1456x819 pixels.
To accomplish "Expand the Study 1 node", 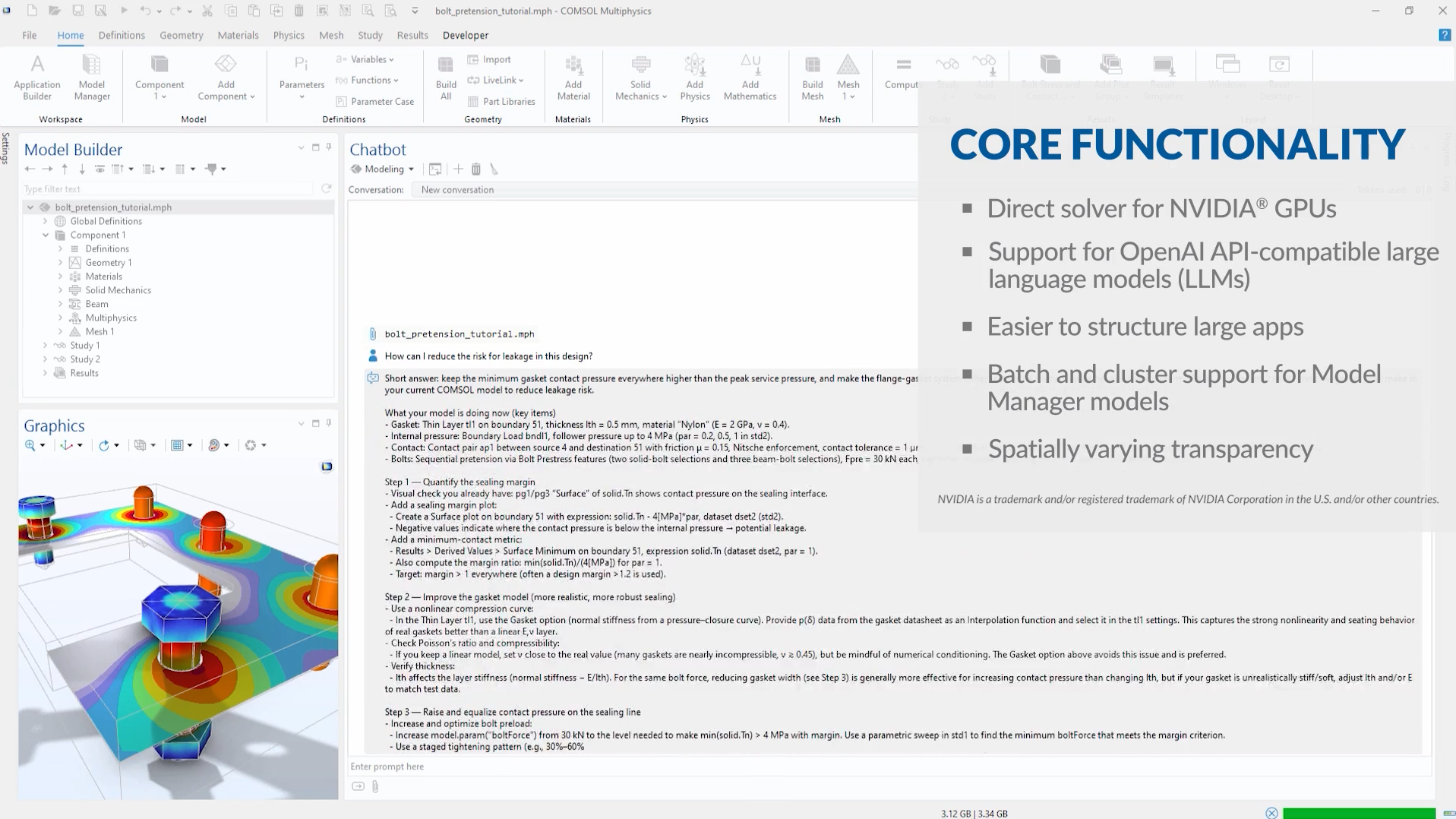I will (x=46, y=345).
